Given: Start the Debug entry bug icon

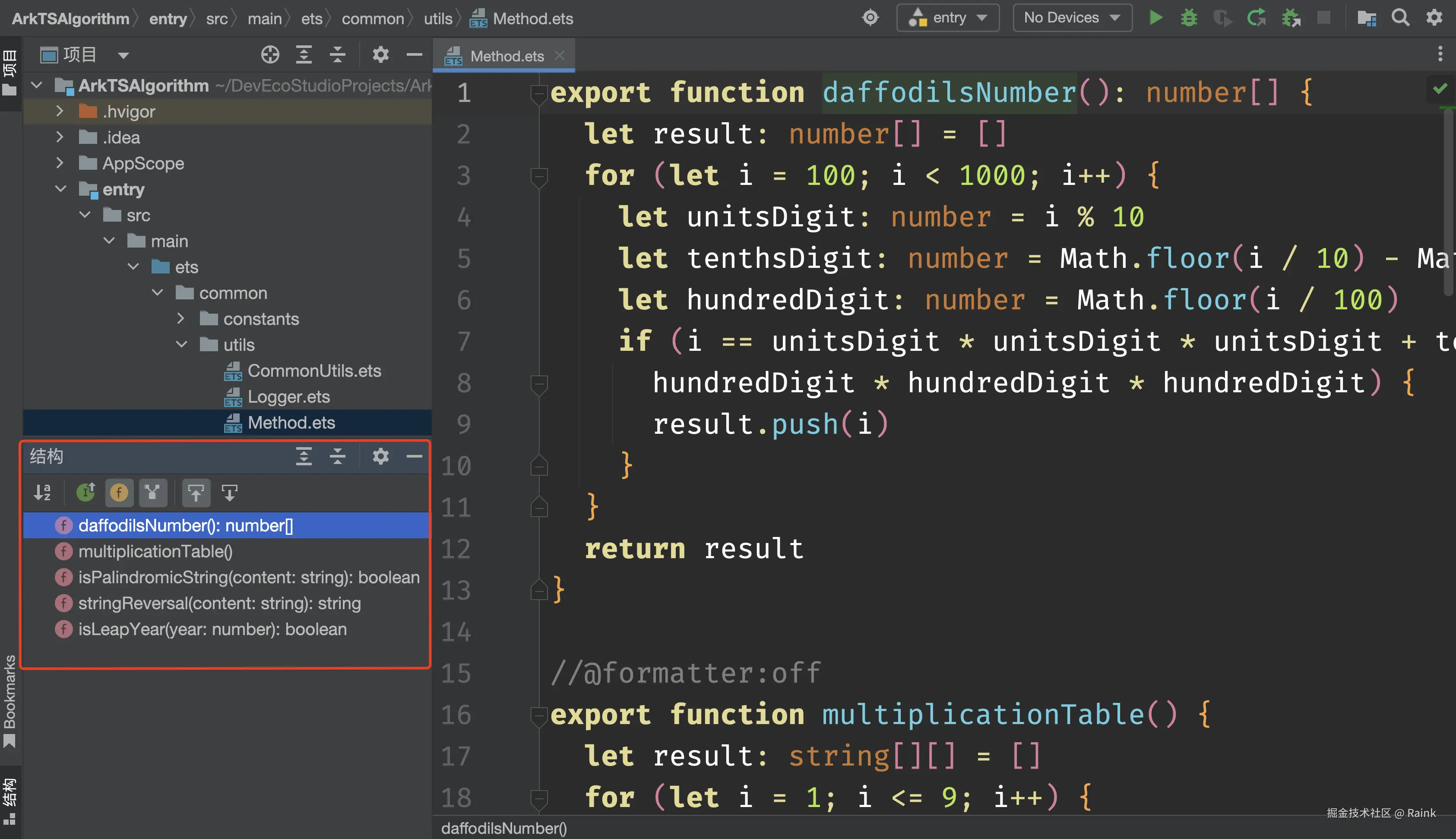Looking at the screenshot, I should click(x=1188, y=17).
